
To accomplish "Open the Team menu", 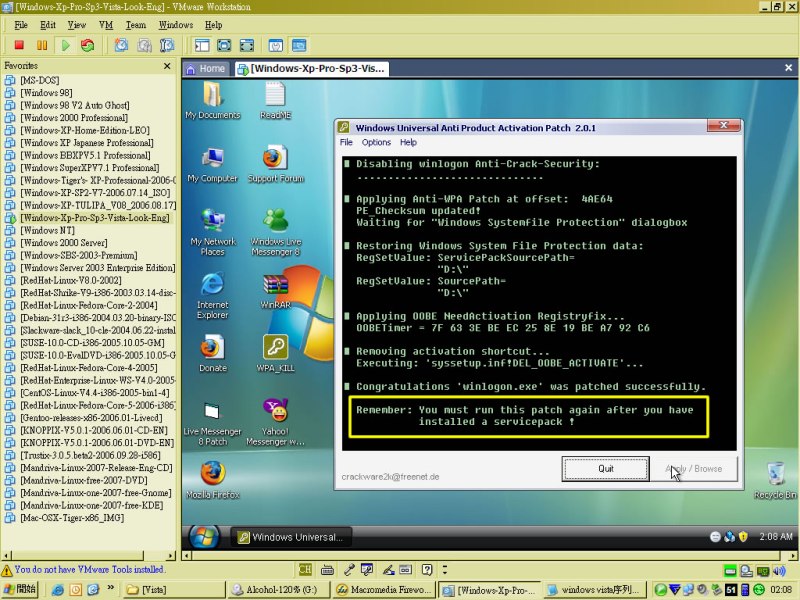I will tap(136, 25).
